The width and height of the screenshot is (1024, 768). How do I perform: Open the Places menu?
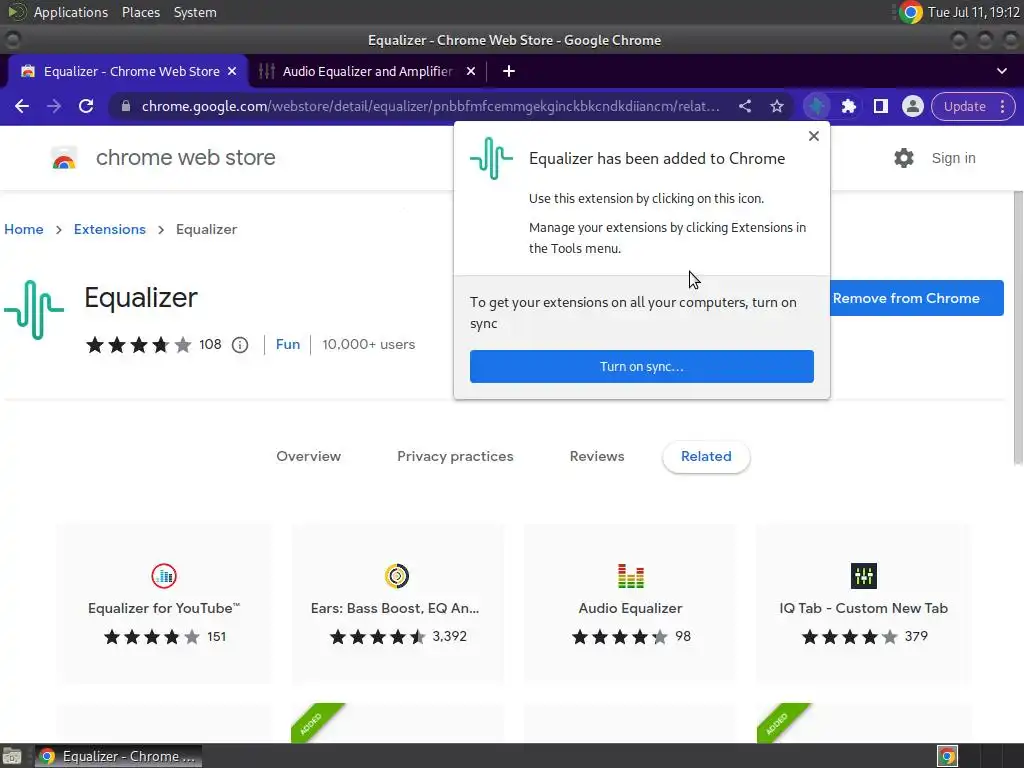coord(141,12)
